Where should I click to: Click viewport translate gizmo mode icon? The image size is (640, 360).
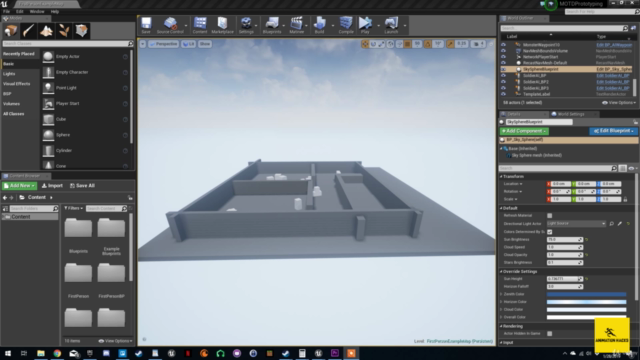(x=365, y=44)
